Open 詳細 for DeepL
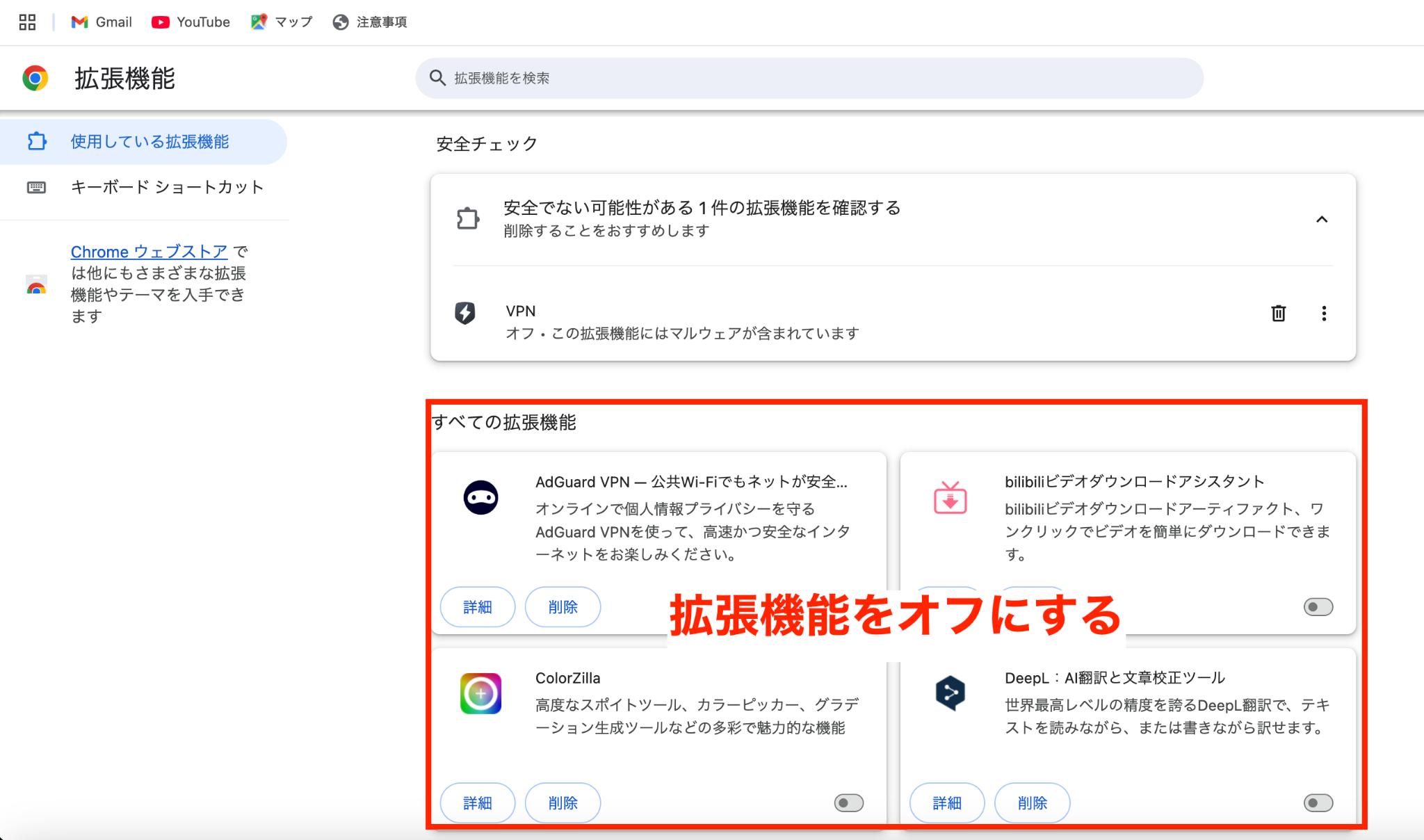Viewport: 1424px width, 840px height. (x=947, y=803)
